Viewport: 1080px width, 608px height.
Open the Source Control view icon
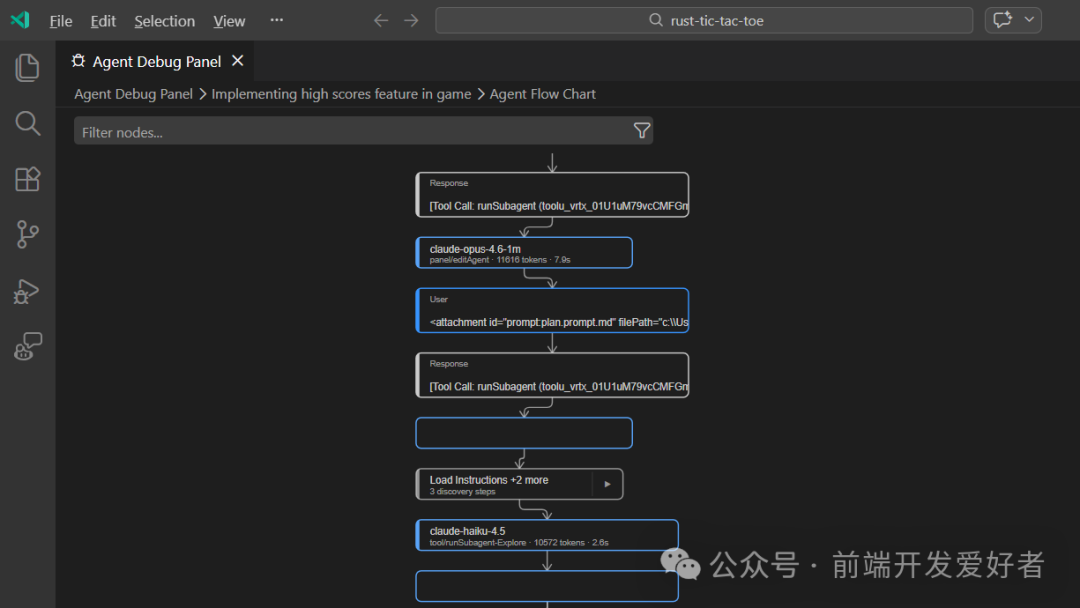[x=27, y=235]
